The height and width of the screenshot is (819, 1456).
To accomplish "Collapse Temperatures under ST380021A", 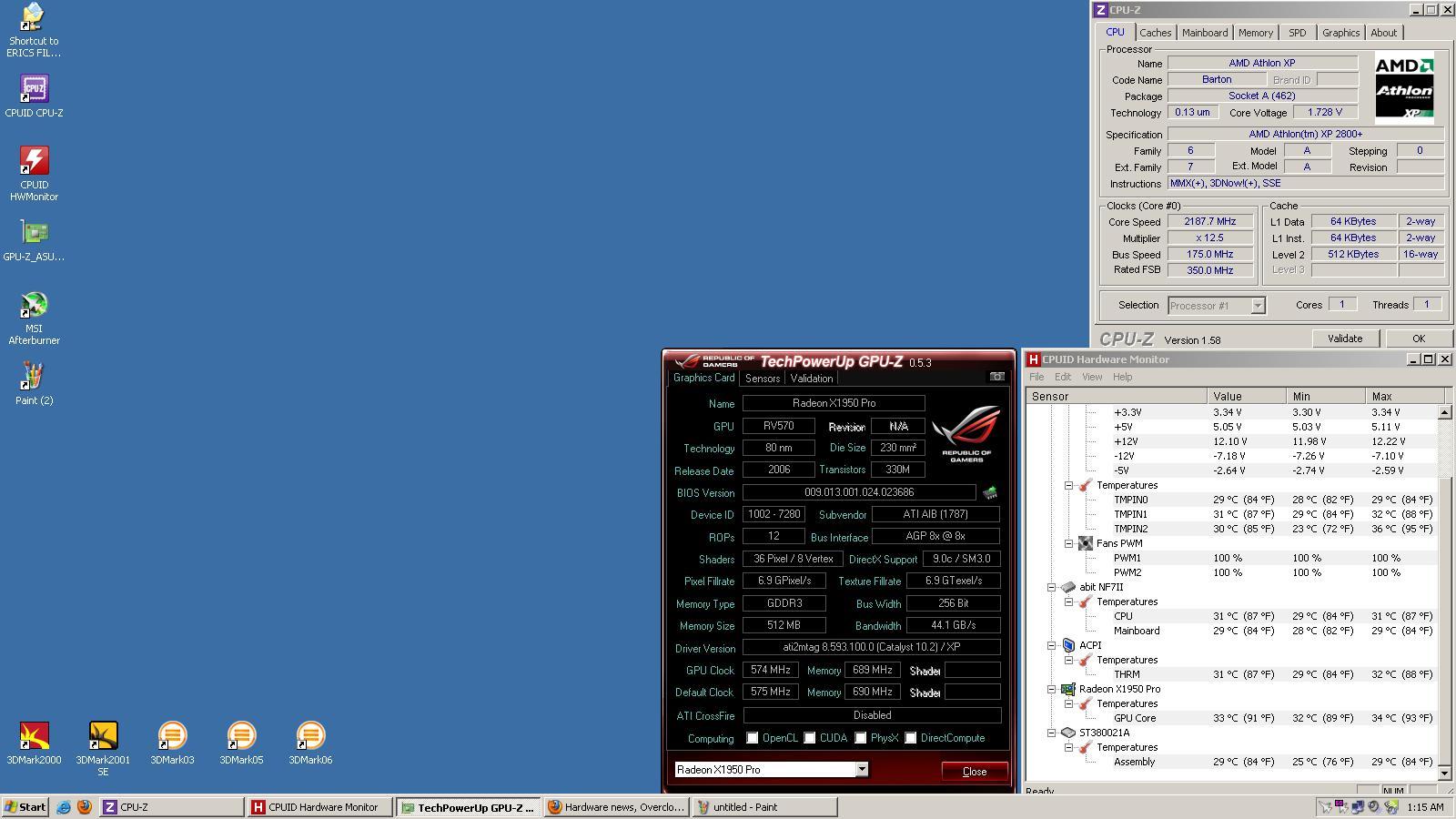I will tap(1068, 747).
